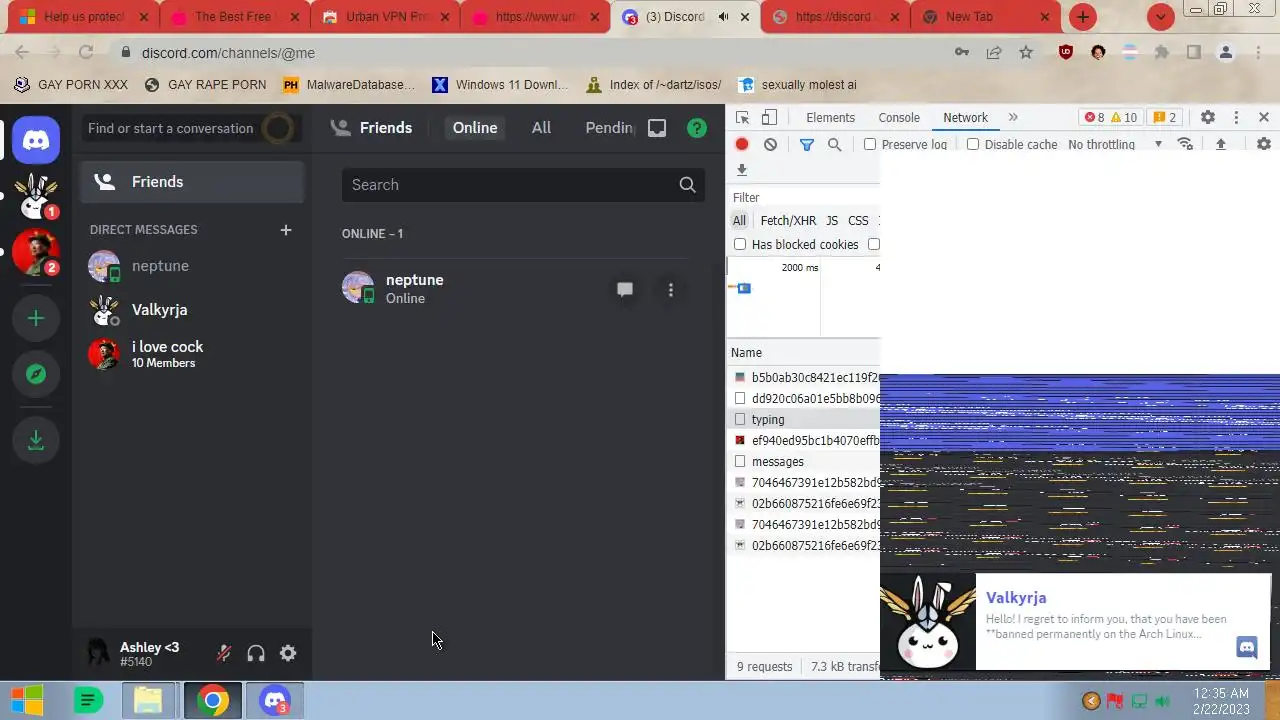Click the share-this-page icon in the address bar
This screenshot has height=720, width=1280.
(x=994, y=53)
